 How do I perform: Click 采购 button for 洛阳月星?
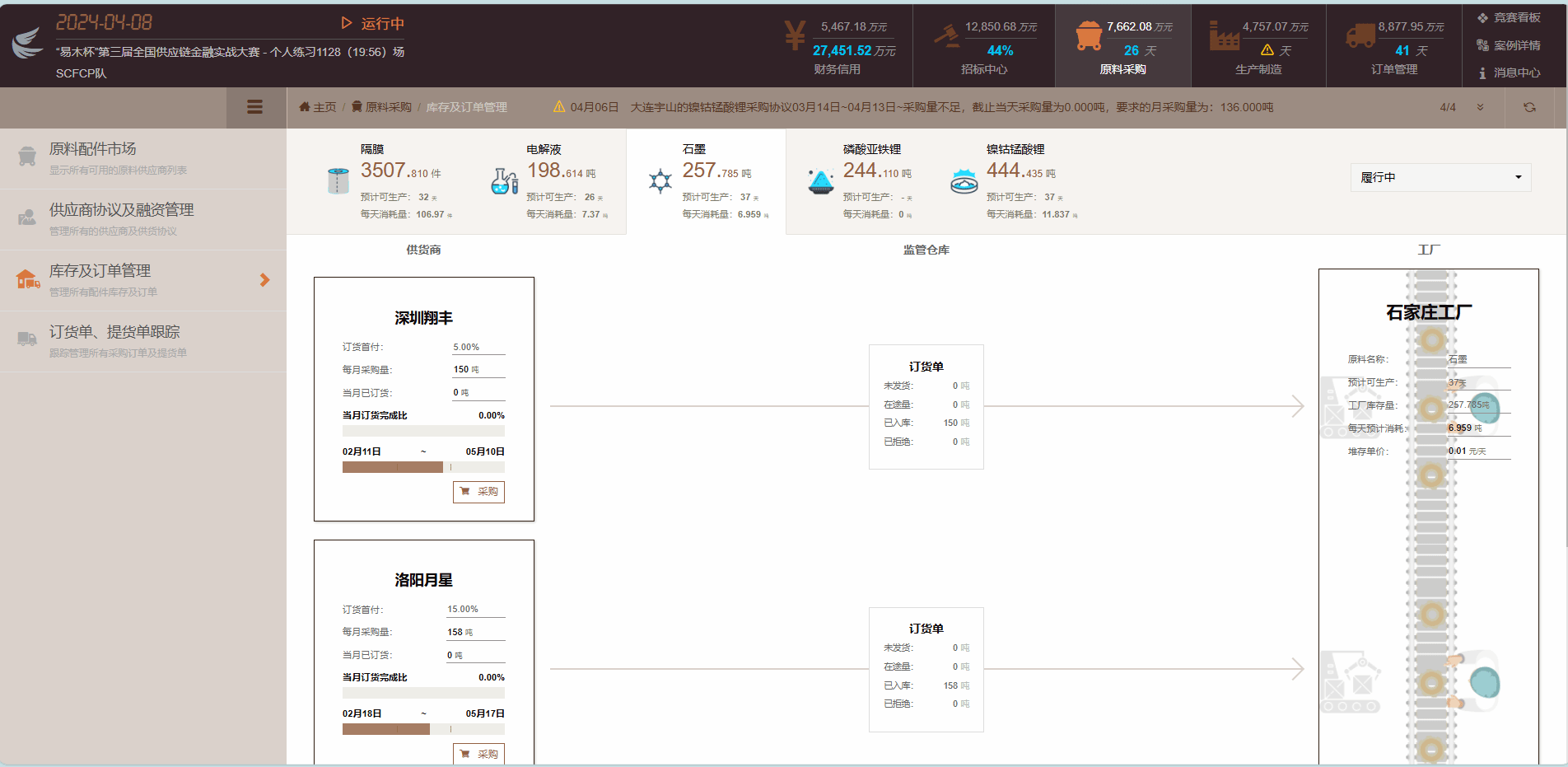478,754
